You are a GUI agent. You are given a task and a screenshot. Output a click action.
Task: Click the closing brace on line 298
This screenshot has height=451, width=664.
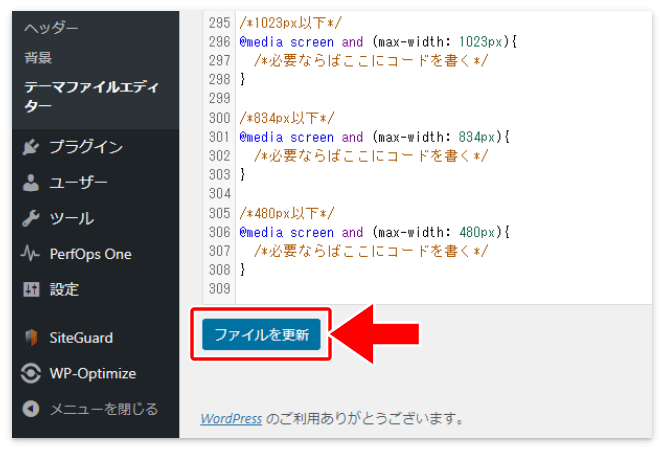242,79
